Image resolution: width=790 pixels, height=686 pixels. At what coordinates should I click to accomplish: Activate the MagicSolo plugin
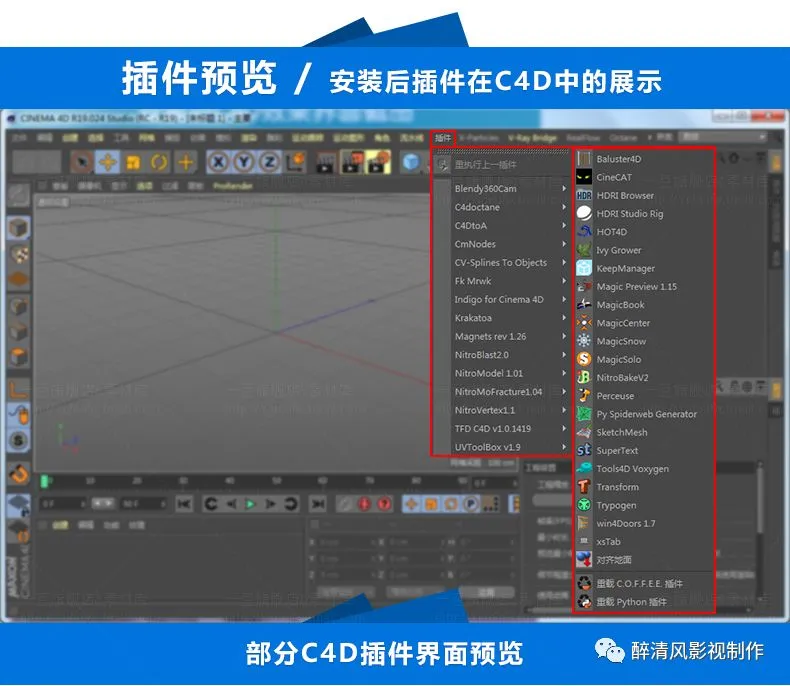tap(644, 359)
